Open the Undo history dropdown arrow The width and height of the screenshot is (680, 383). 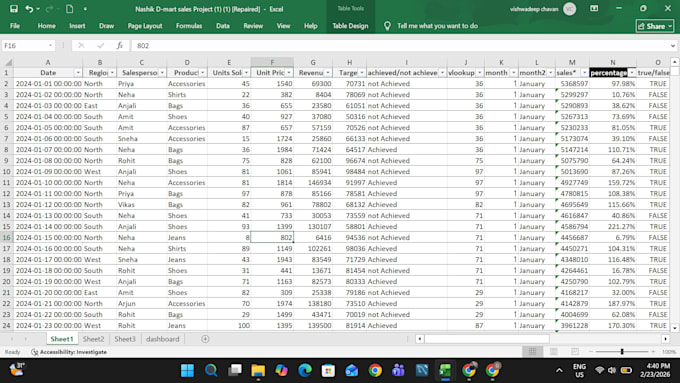click(x=38, y=9)
